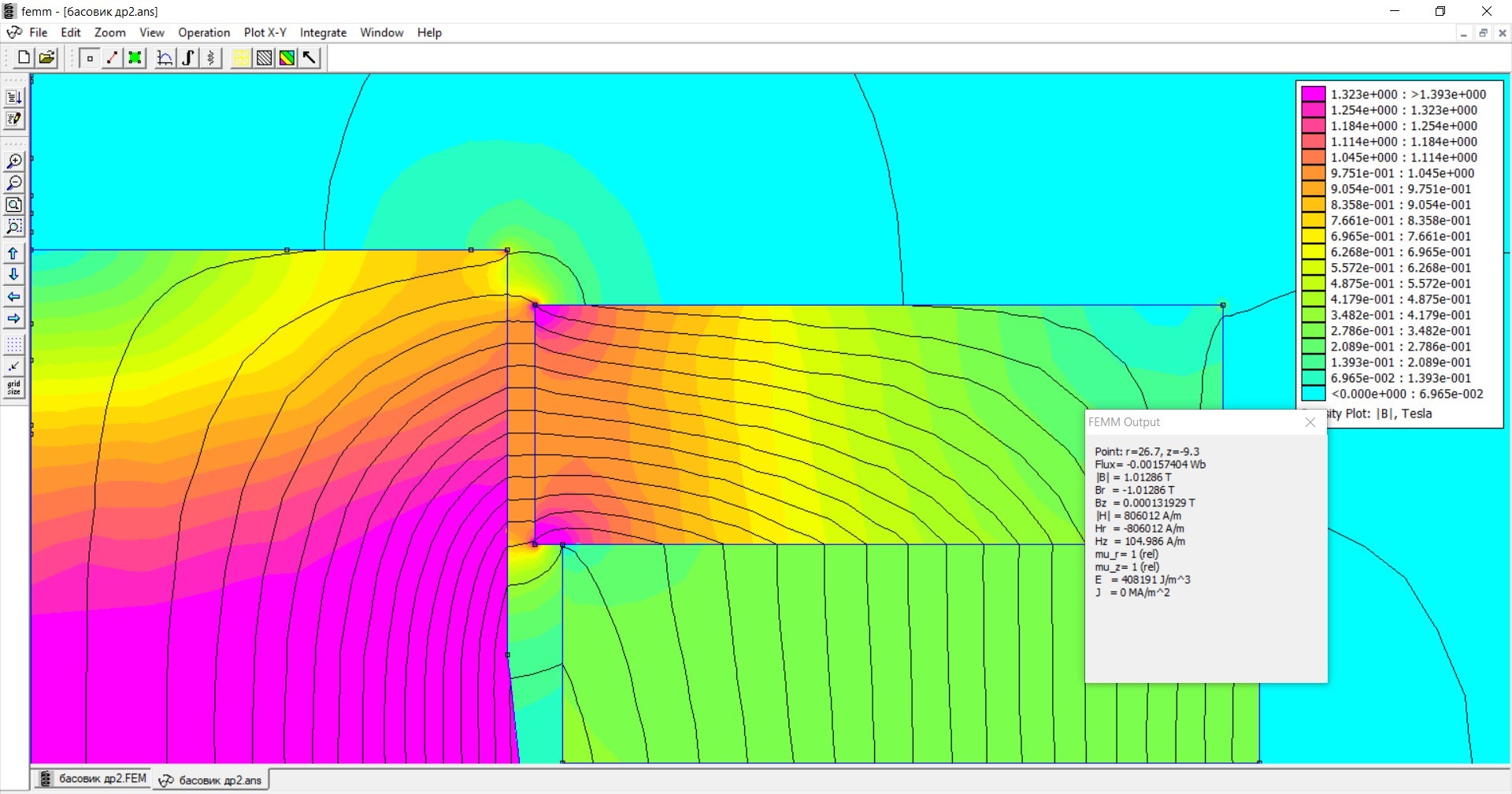1512x794 pixels.
Task: Toggle the density plot button
Action: click(x=287, y=58)
